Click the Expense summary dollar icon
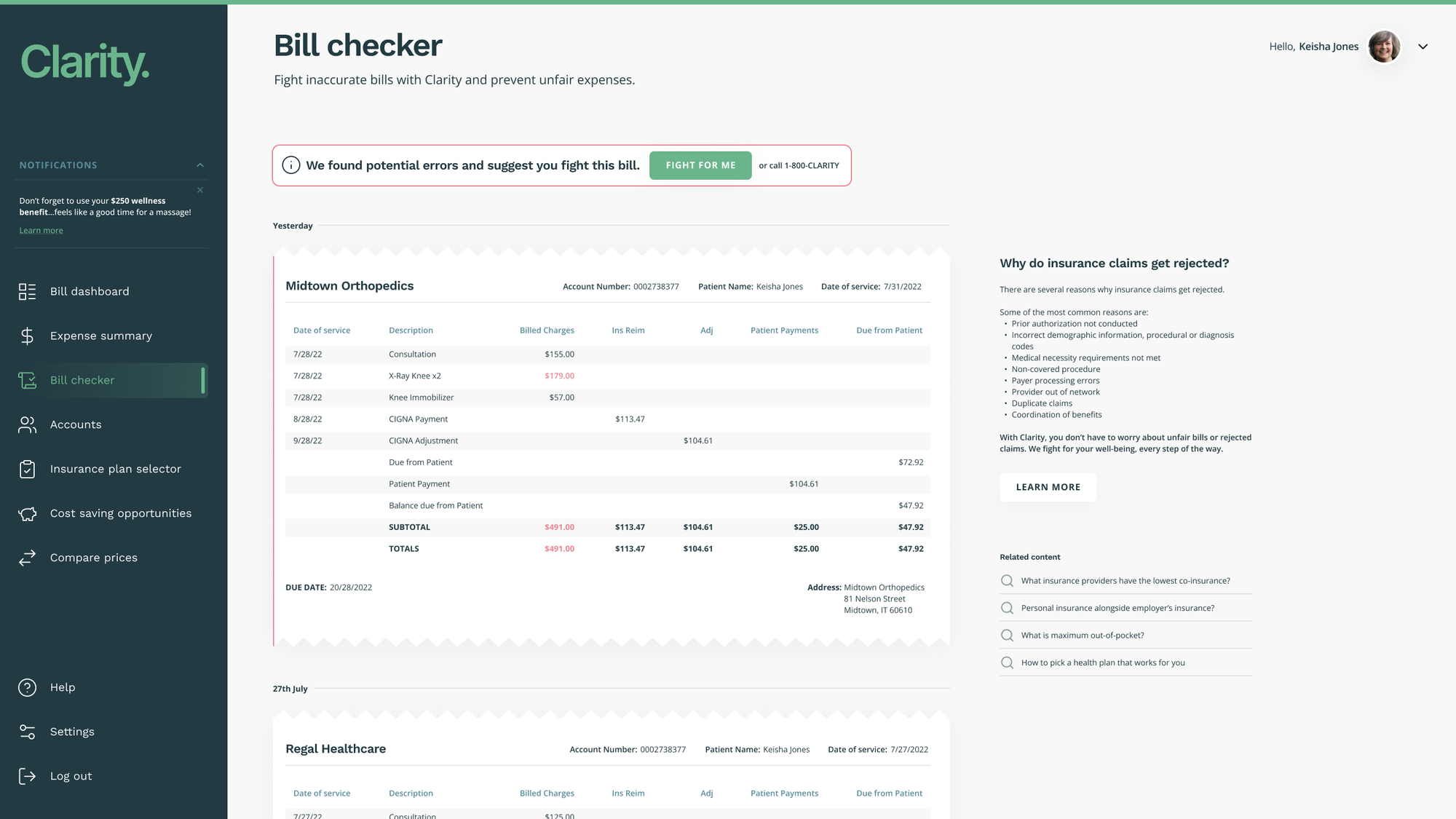 pyautogui.click(x=27, y=336)
